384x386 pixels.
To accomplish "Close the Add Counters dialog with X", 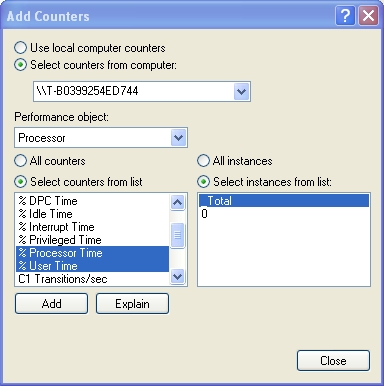I will point(368,15).
